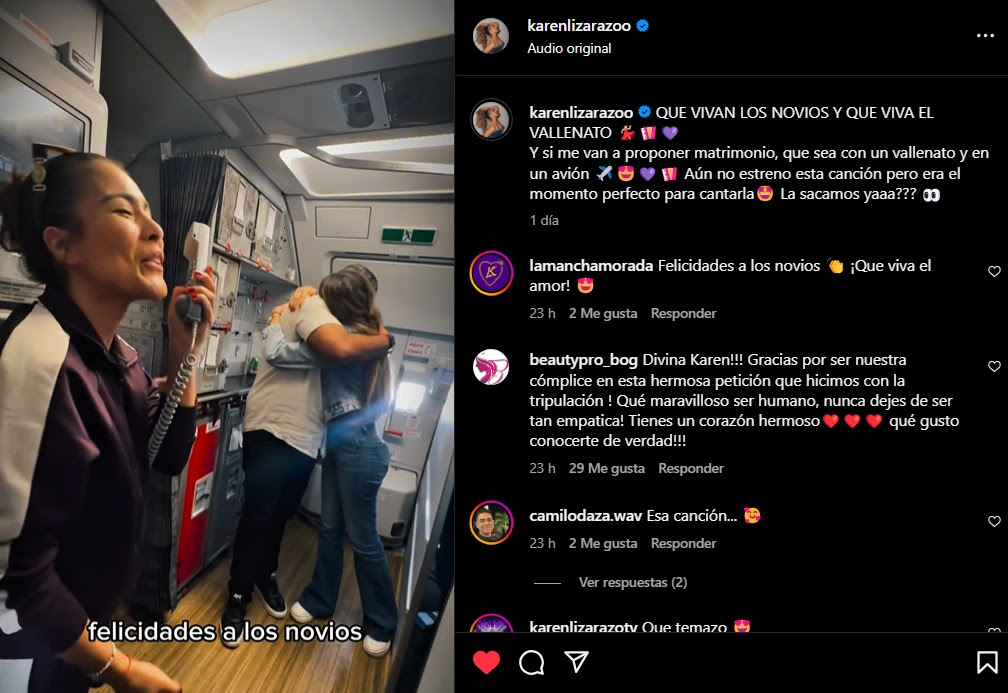This screenshot has height=693, width=1008.
Task: Click karenlizarazoo username in header
Action: click(x=579, y=26)
